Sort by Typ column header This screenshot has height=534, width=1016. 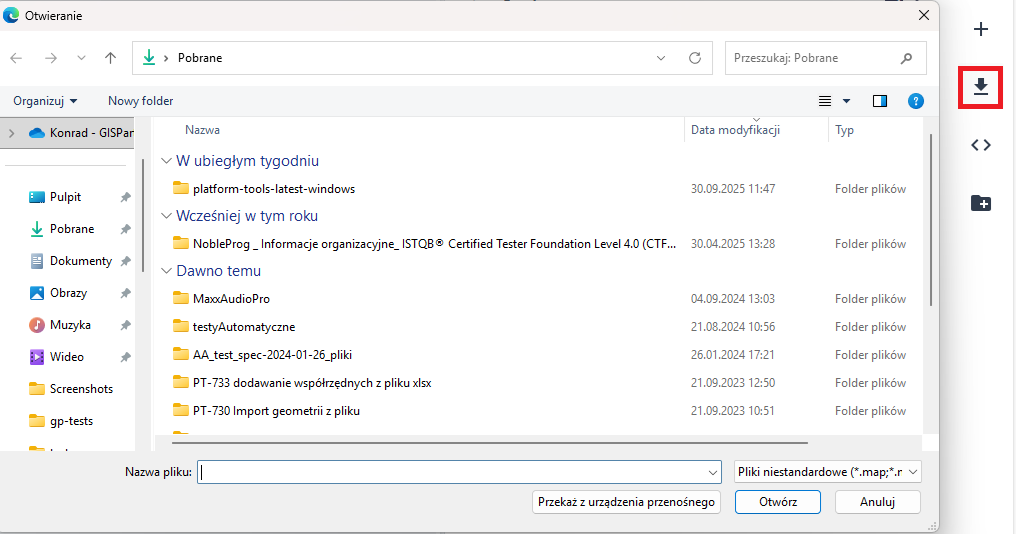point(844,130)
